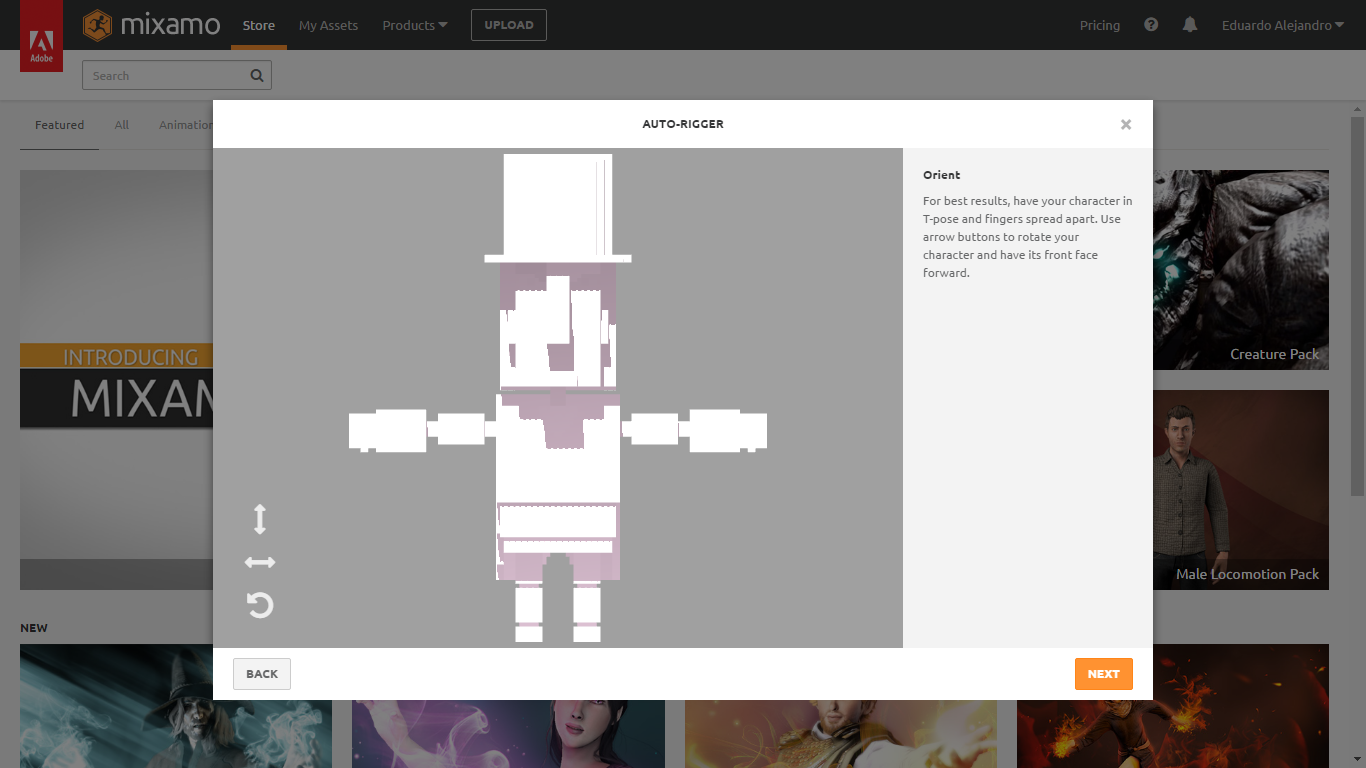The image size is (1366, 768).
Task: Click the circular reset rotation icon
Action: coord(260,605)
